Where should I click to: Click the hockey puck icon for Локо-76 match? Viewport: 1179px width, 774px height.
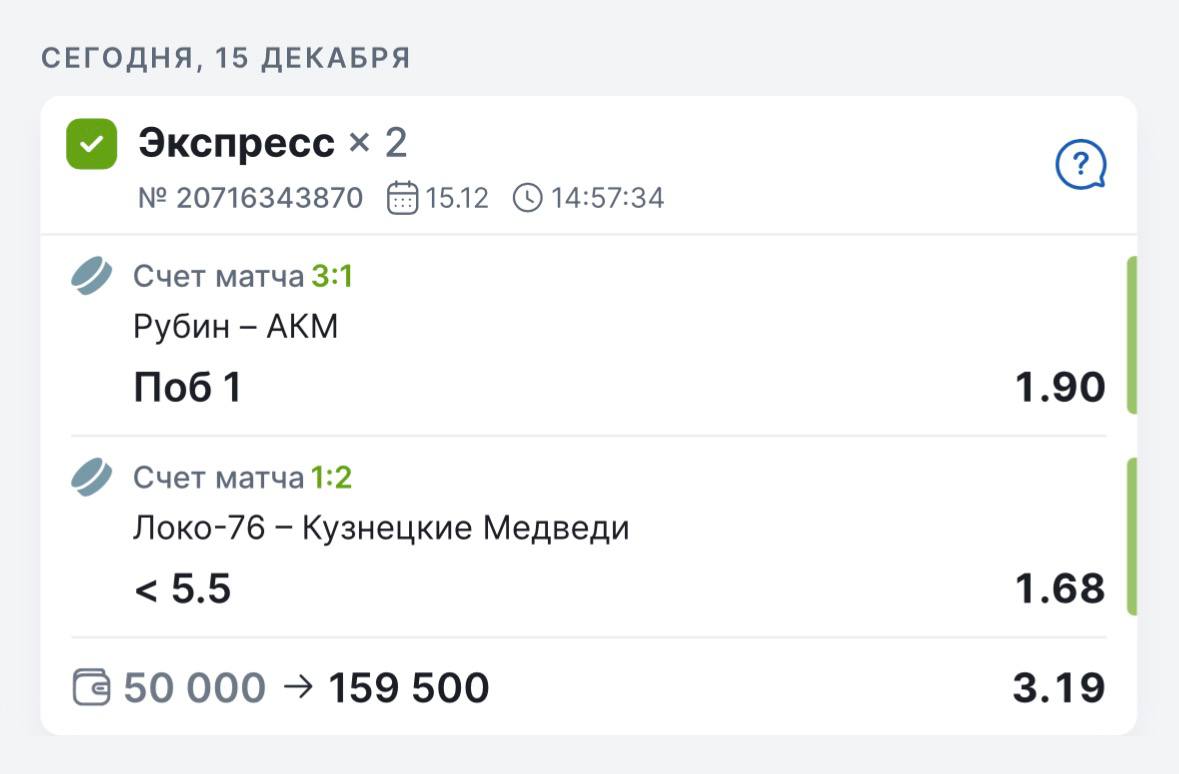coord(94,478)
